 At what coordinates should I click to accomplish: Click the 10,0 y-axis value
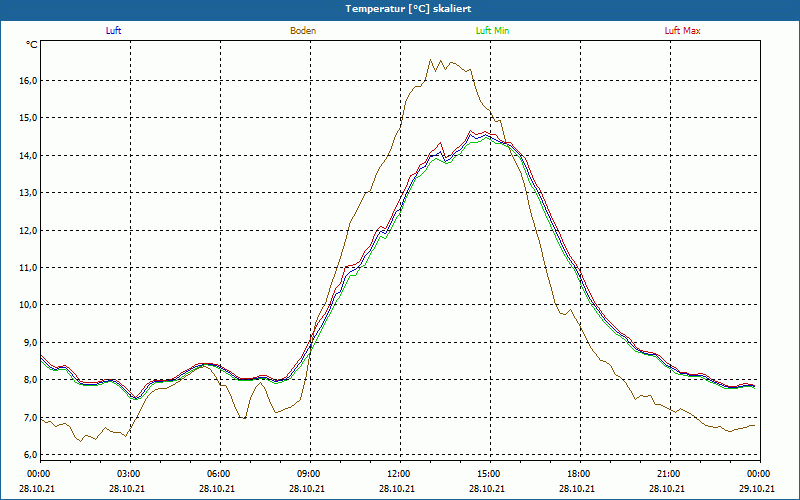[29, 305]
